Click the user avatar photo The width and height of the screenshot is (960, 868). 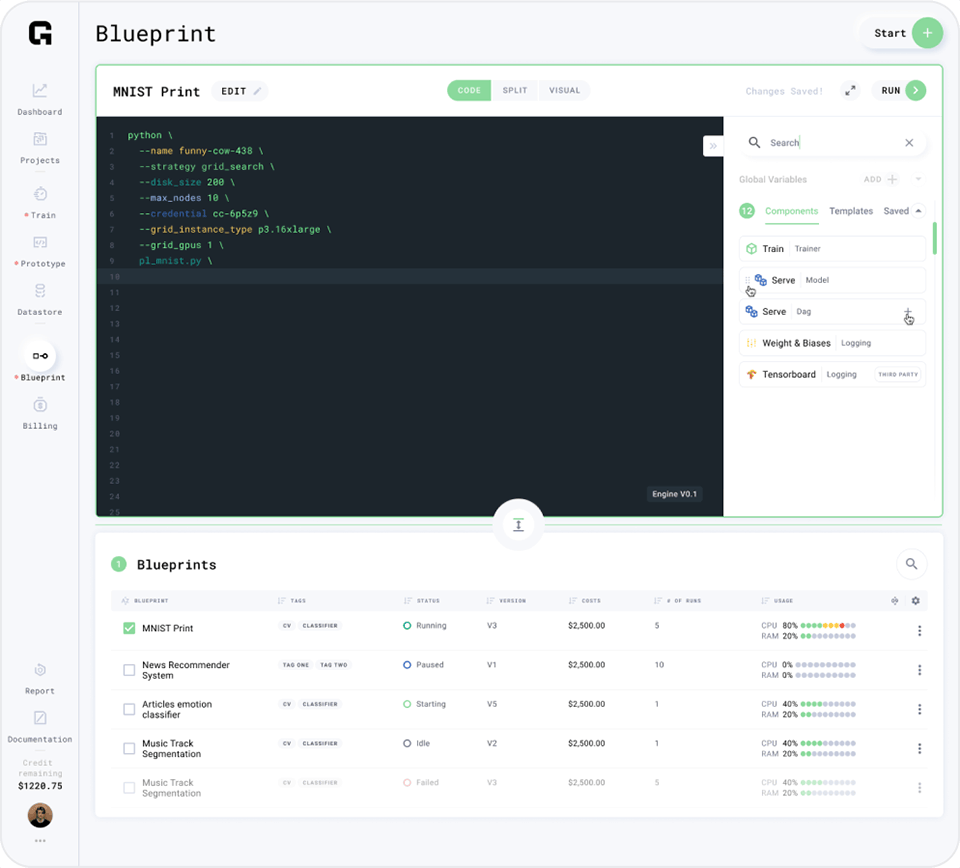coord(40,815)
